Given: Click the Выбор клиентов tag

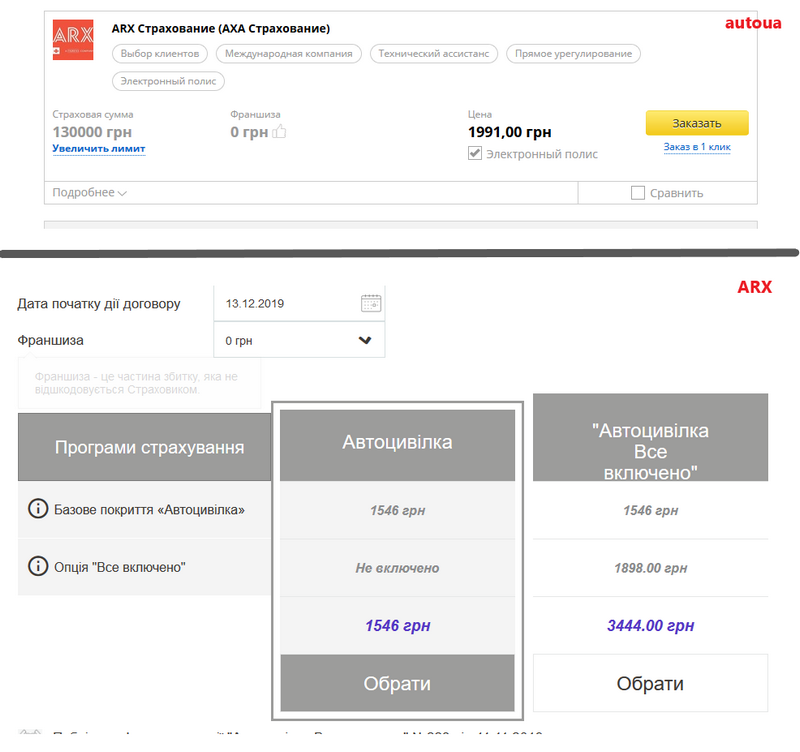Looking at the screenshot, I should pyautogui.click(x=160, y=54).
